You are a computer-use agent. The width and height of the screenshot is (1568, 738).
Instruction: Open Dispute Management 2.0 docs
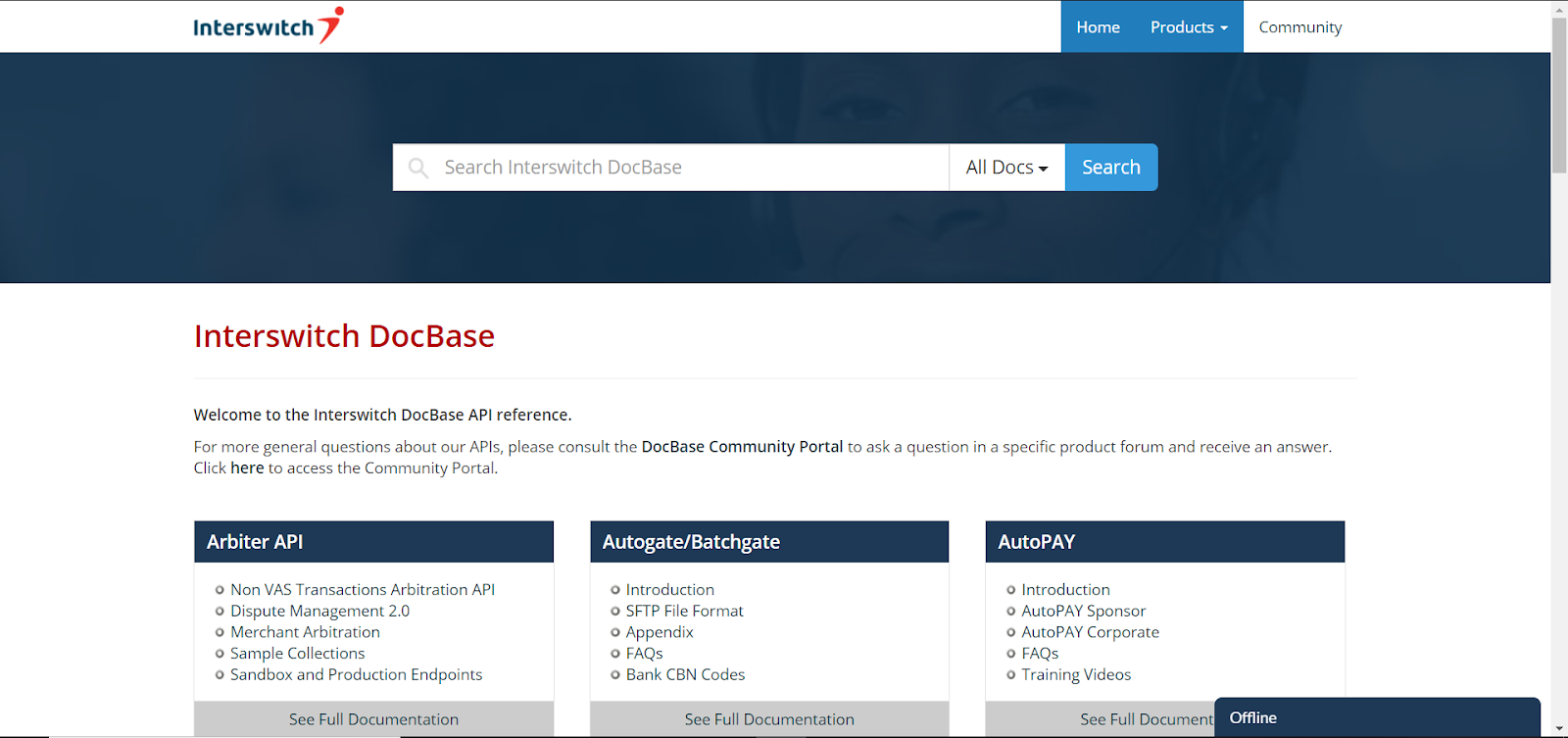pos(319,612)
